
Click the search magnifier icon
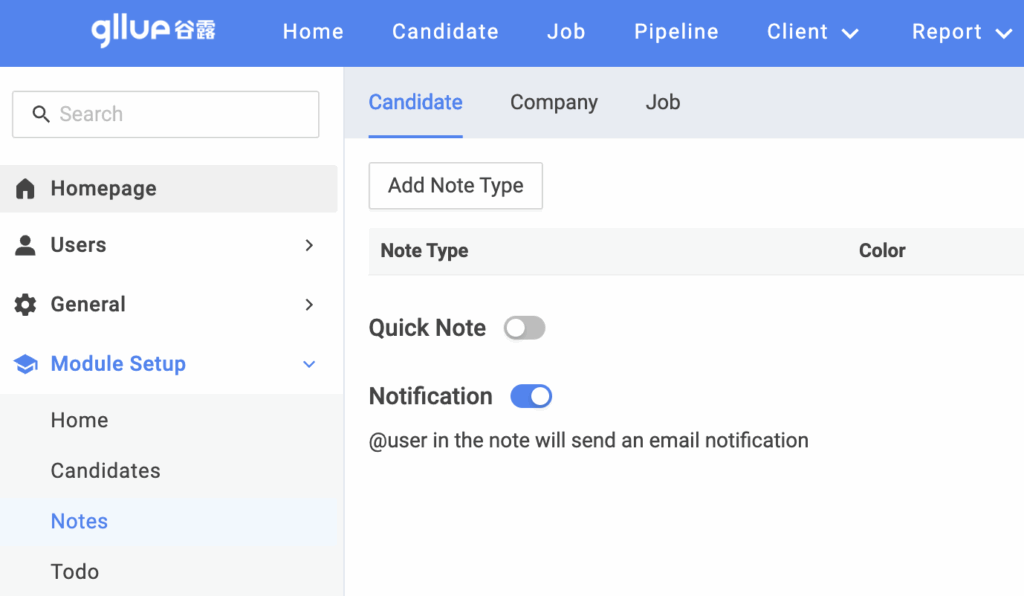coord(41,114)
